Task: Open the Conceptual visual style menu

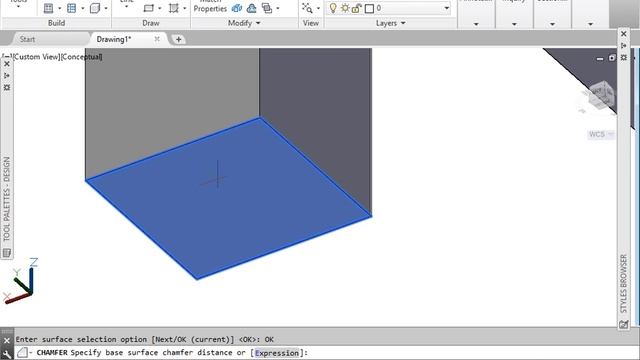Action: coord(82,57)
